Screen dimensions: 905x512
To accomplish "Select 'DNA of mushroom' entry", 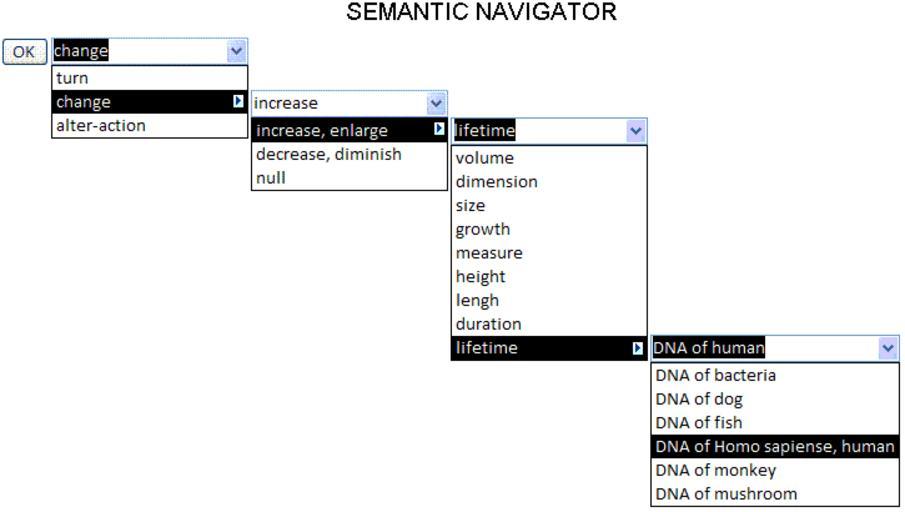I will click(775, 494).
